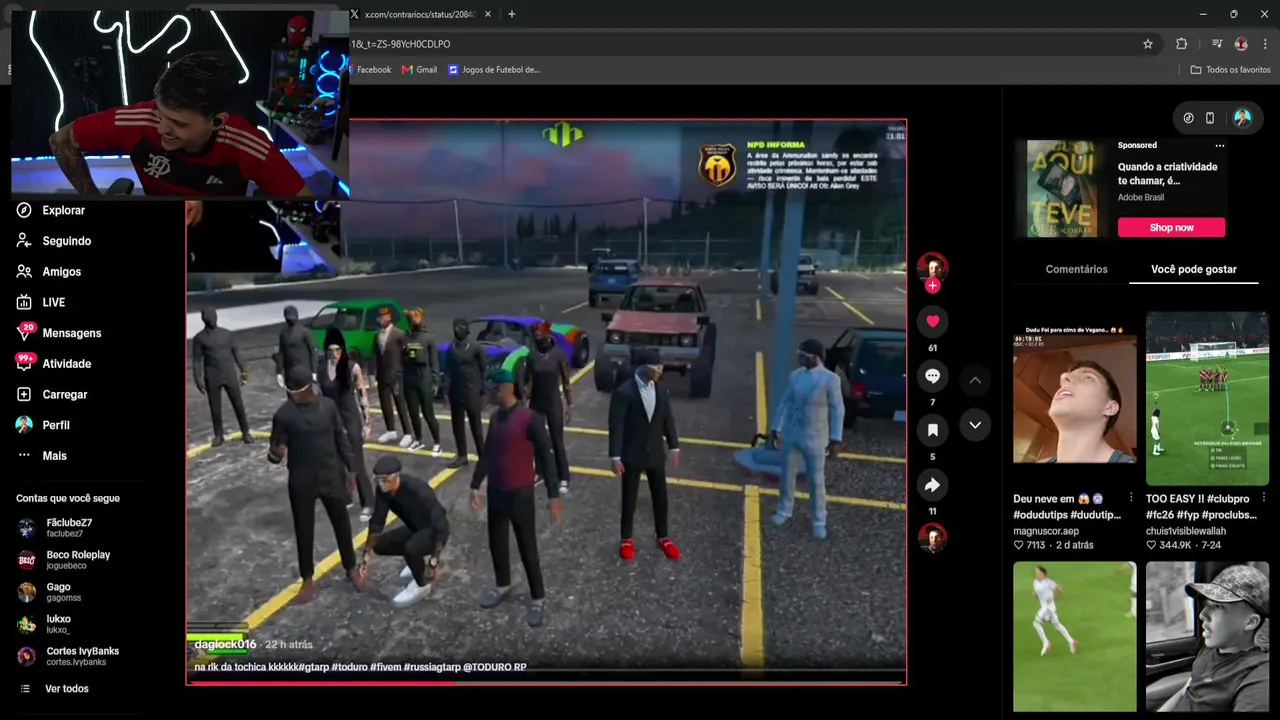1280x720 pixels.
Task: Open Mensagens icon with 20 badge
Action: click(x=24, y=333)
